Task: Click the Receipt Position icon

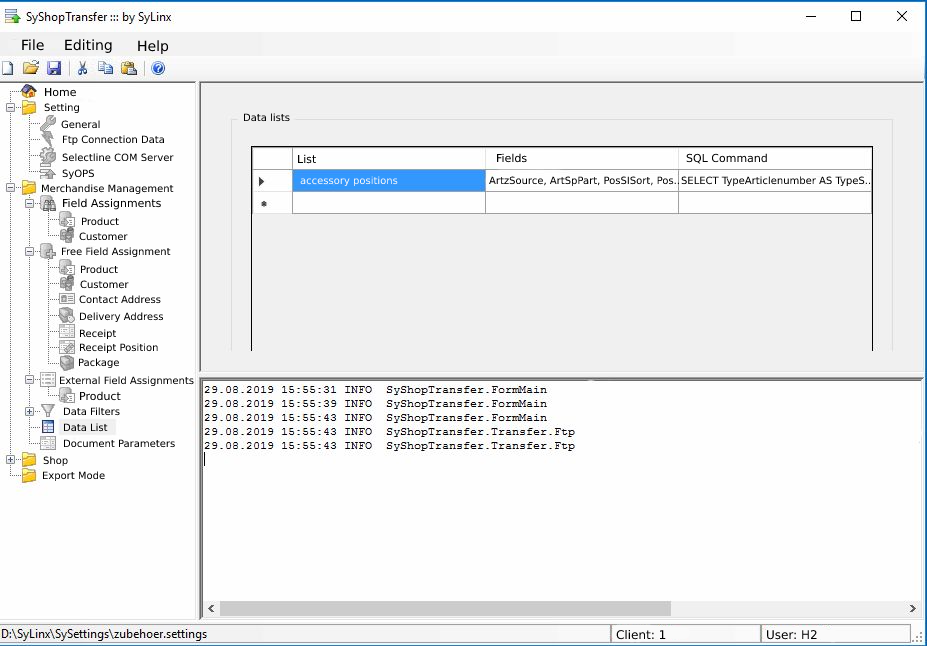Action: (67, 347)
